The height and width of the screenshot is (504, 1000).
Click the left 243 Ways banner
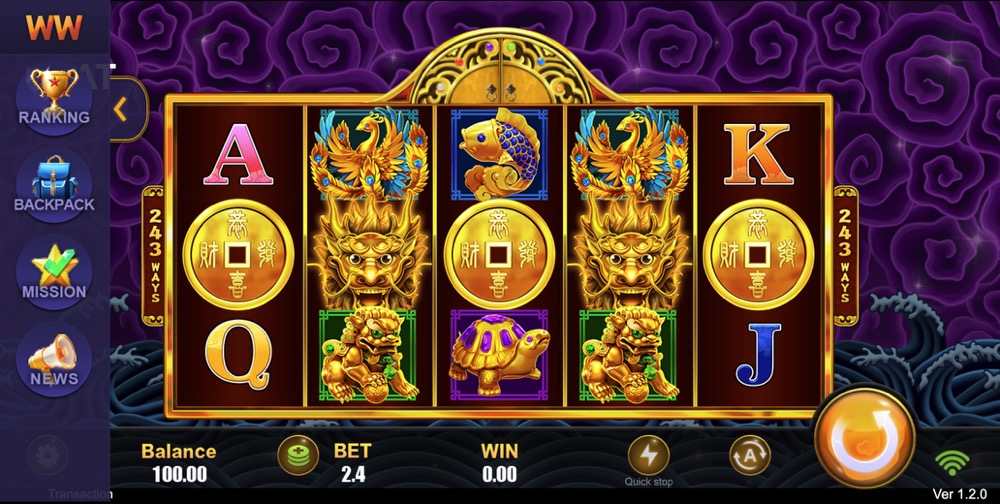click(155, 256)
